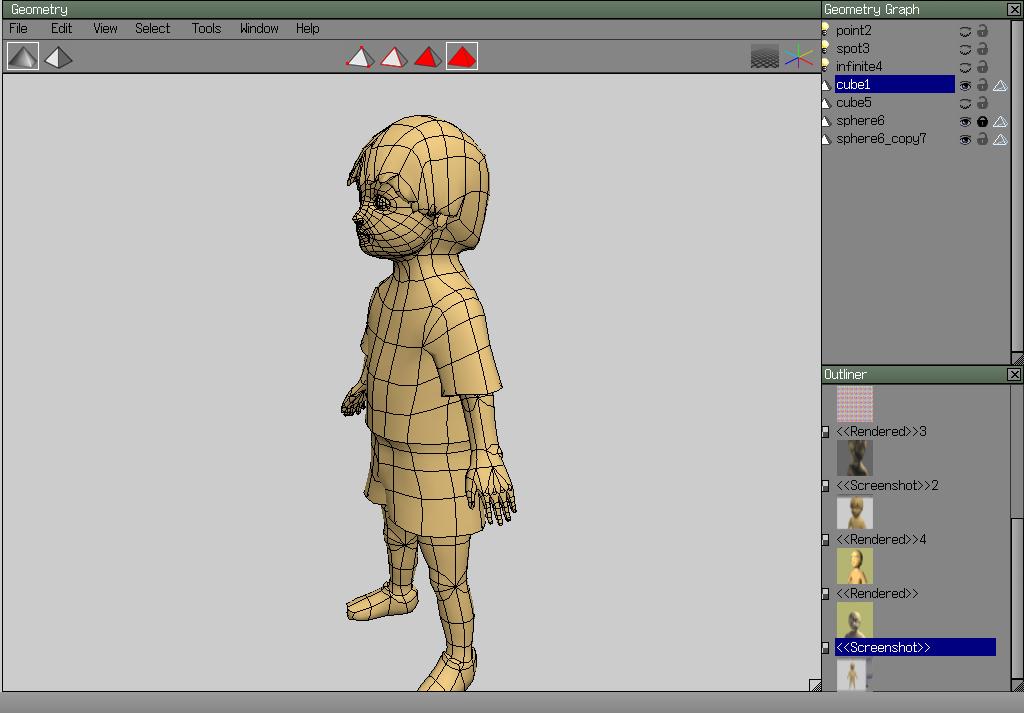Open the Help menu

coord(308,28)
